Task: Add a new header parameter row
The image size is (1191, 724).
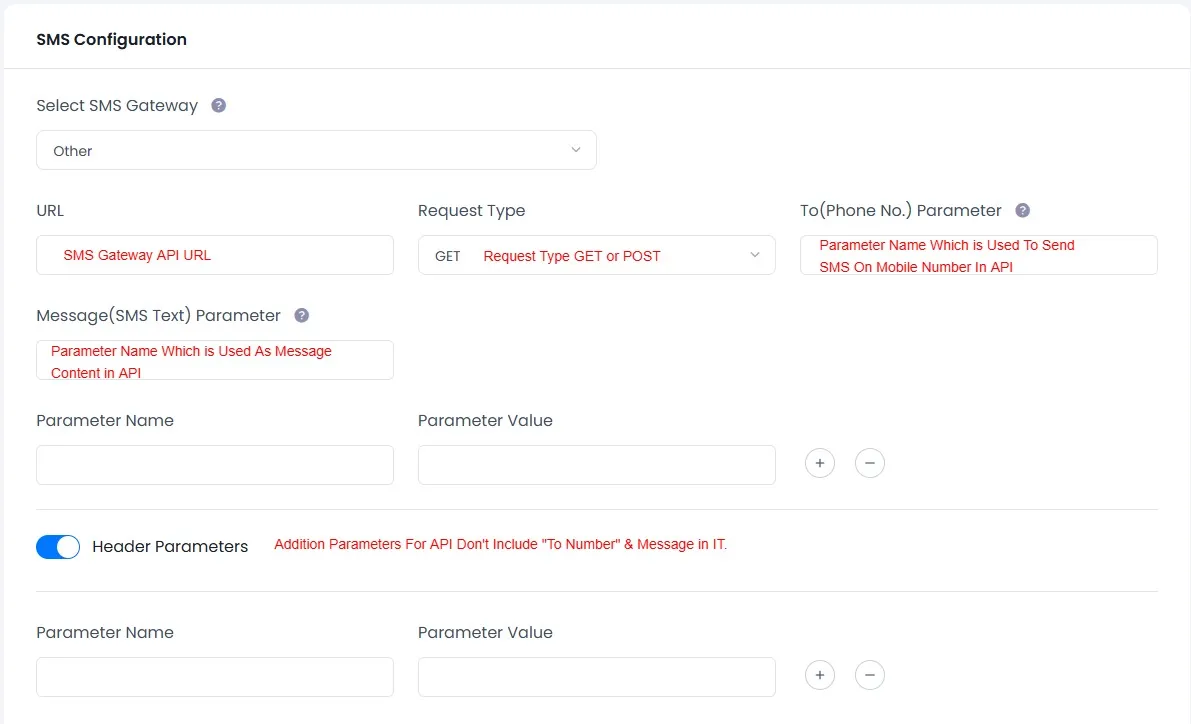Action: pos(820,675)
